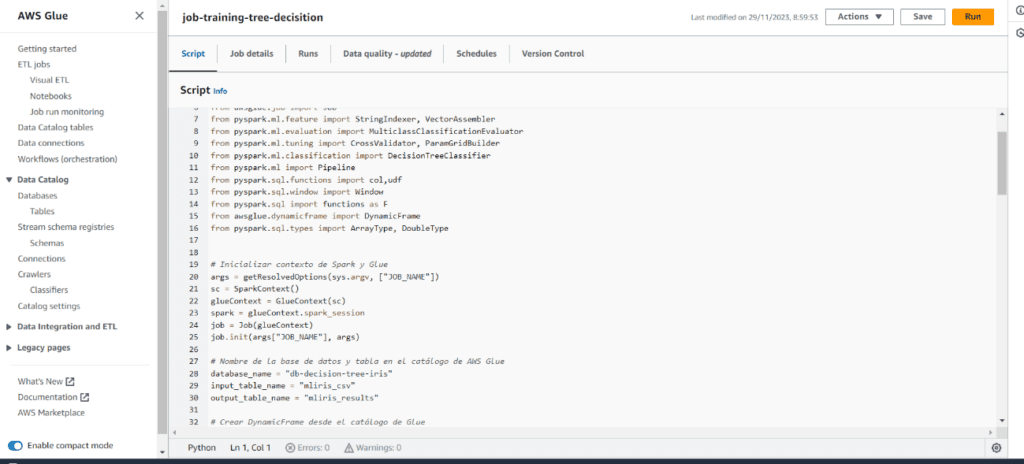
Task: Expand Data Integration and ETL section
Action: point(10,326)
